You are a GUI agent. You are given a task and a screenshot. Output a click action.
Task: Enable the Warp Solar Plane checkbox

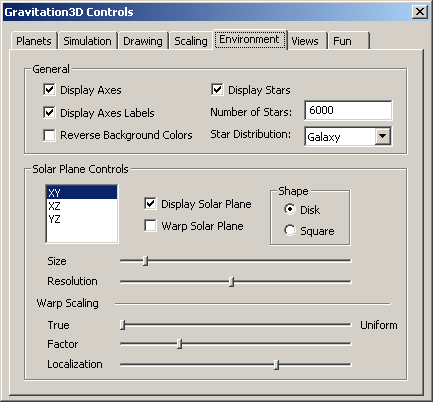(x=150, y=225)
